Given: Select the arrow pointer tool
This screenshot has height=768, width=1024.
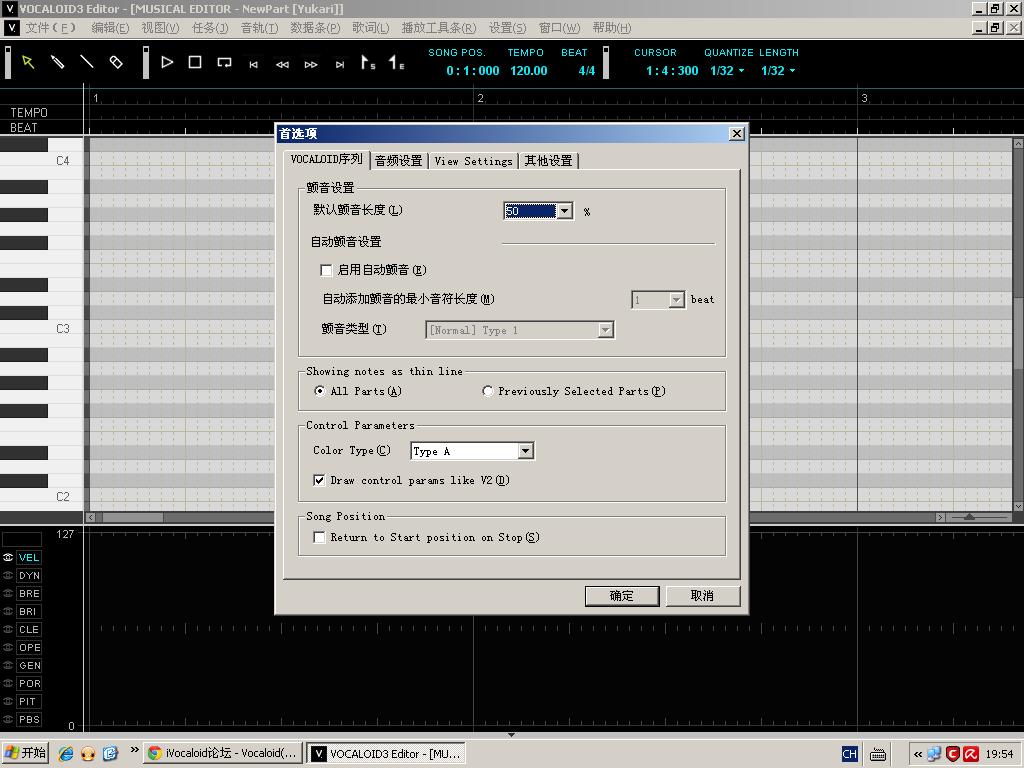Looking at the screenshot, I should [28, 62].
